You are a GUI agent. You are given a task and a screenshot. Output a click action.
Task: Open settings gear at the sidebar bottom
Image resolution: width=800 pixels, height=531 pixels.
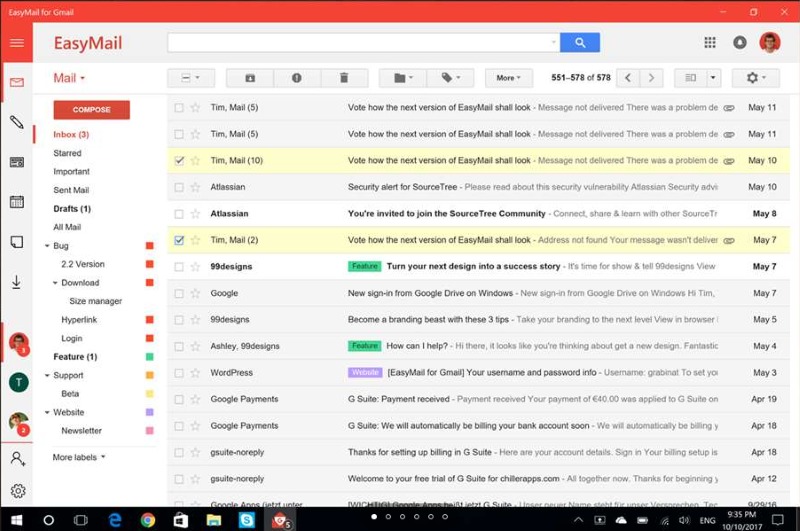point(18,491)
